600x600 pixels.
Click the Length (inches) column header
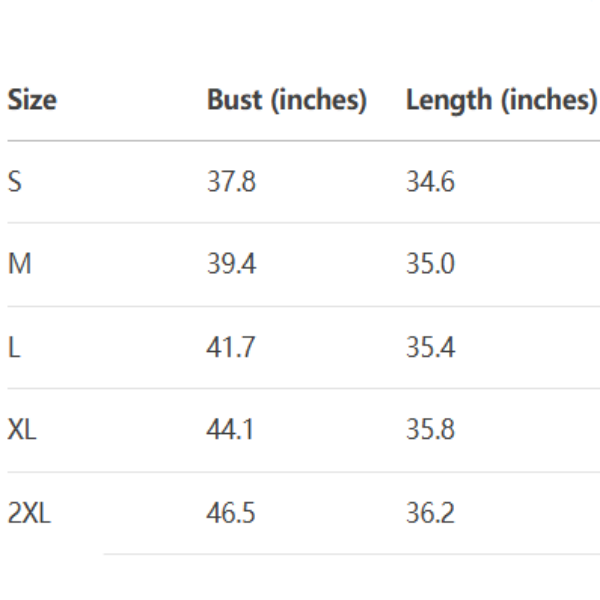(501, 100)
